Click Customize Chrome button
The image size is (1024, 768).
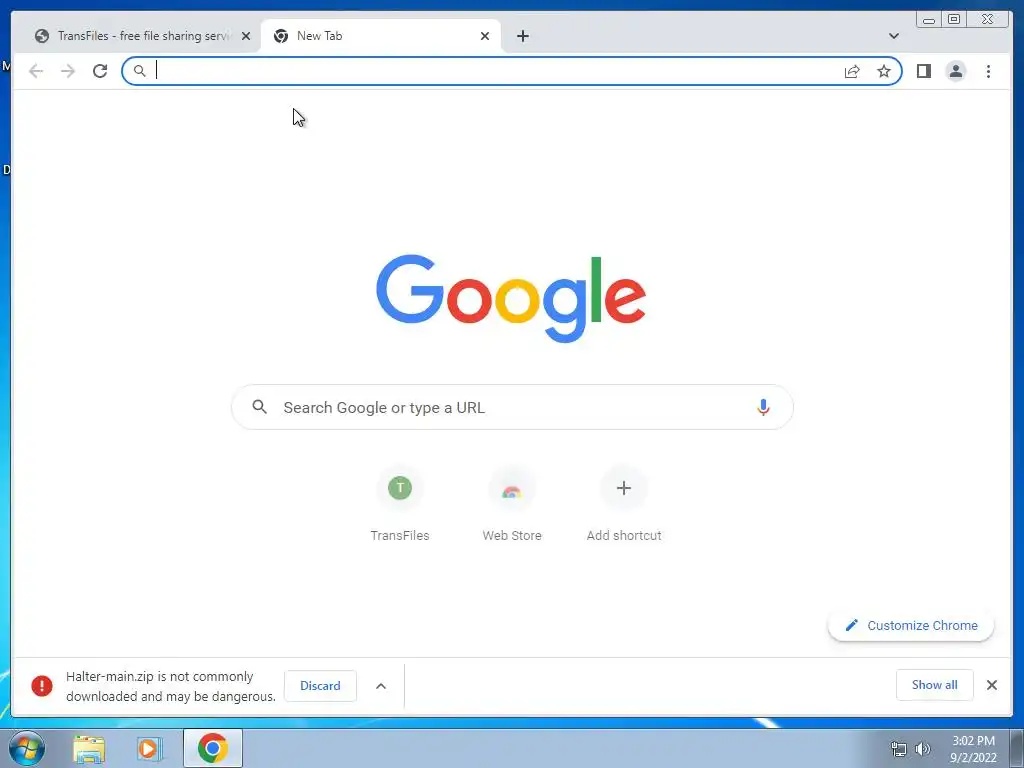(x=911, y=625)
